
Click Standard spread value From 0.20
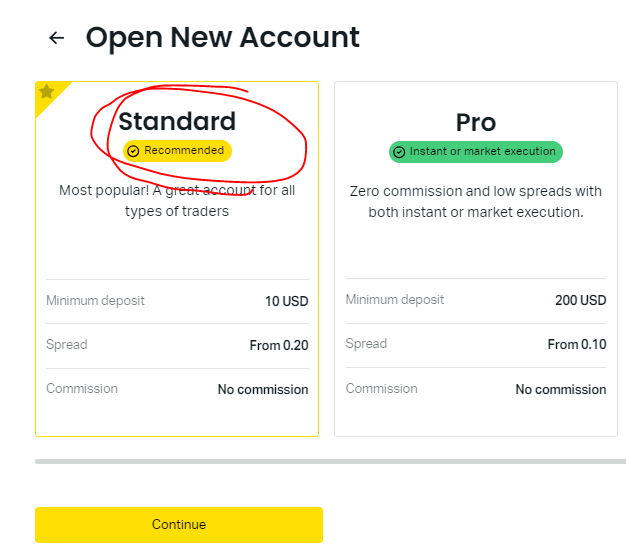[x=279, y=346]
